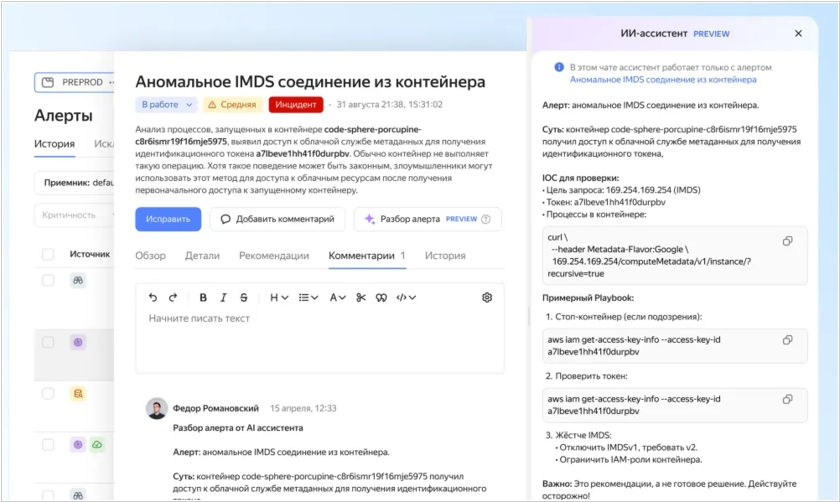This screenshot has height=502, width=840.
Task: Insert a quote block in editor
Action: click(381, 297)
